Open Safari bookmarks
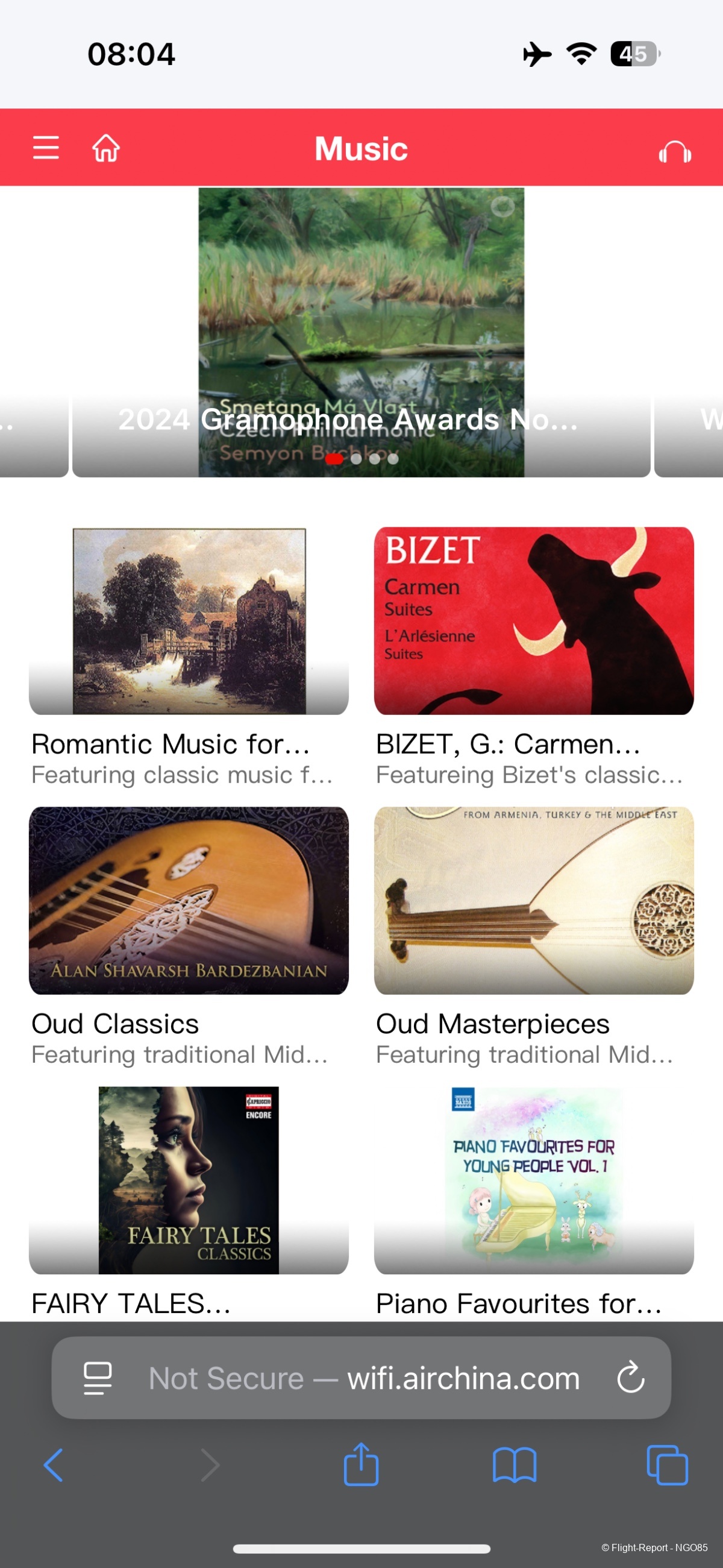This screenshot has height=1568, width=723. [x=515, y=1465]
